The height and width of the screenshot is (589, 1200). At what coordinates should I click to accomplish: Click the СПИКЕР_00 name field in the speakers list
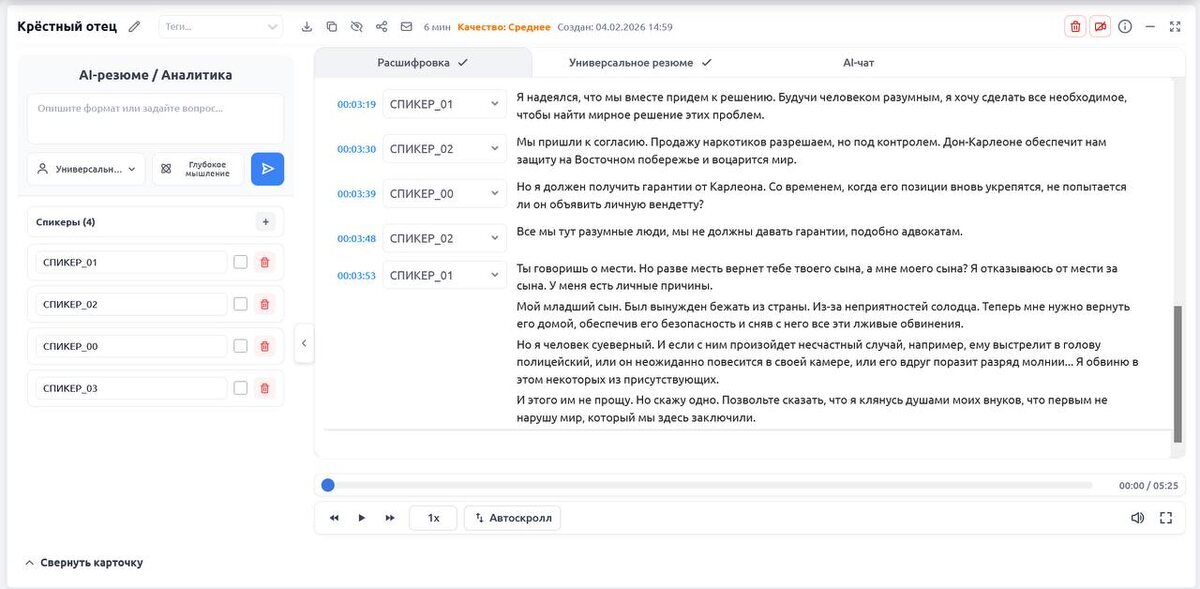(131, 346)
